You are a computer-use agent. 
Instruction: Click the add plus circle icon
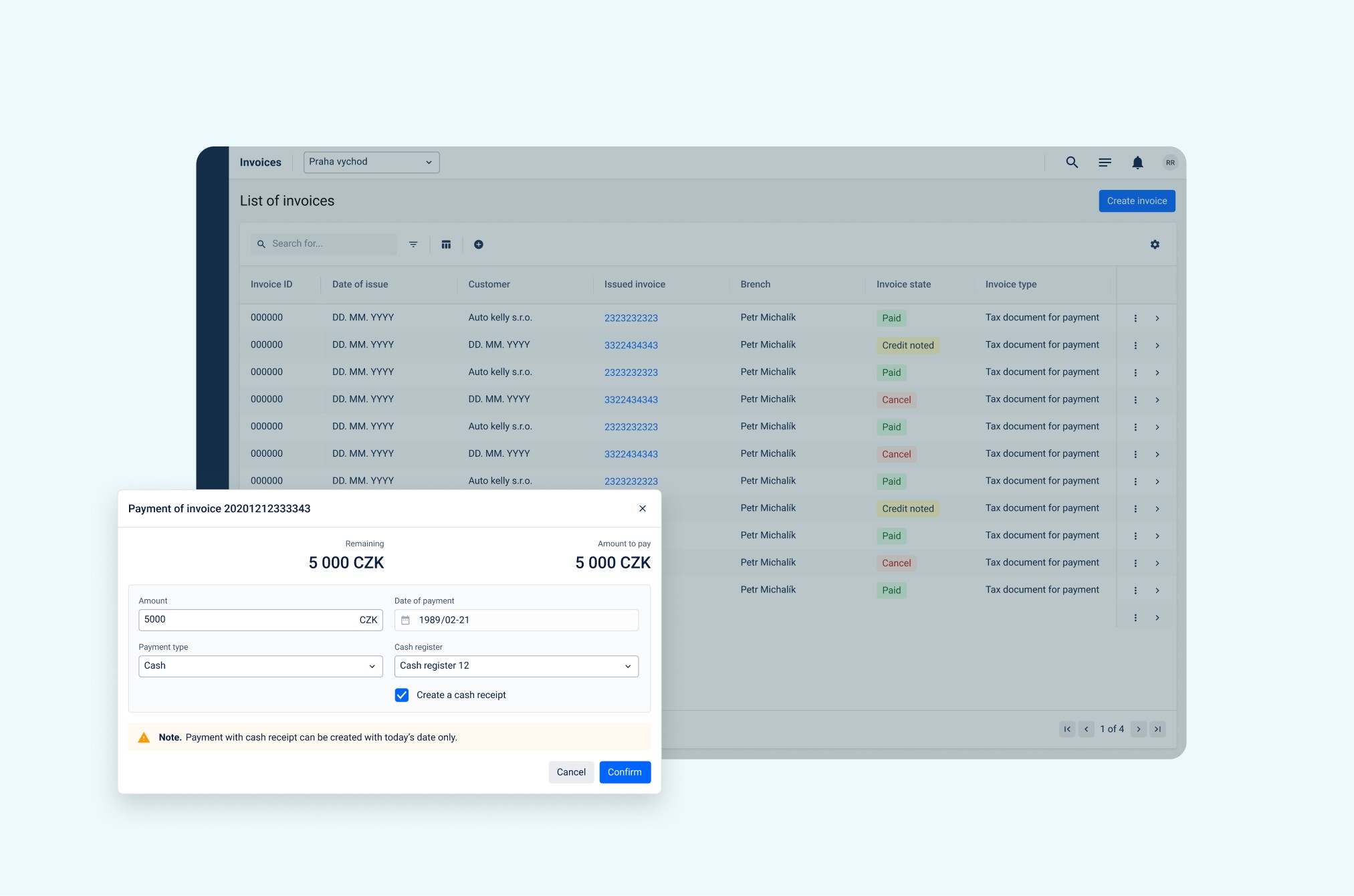point(479,244)
